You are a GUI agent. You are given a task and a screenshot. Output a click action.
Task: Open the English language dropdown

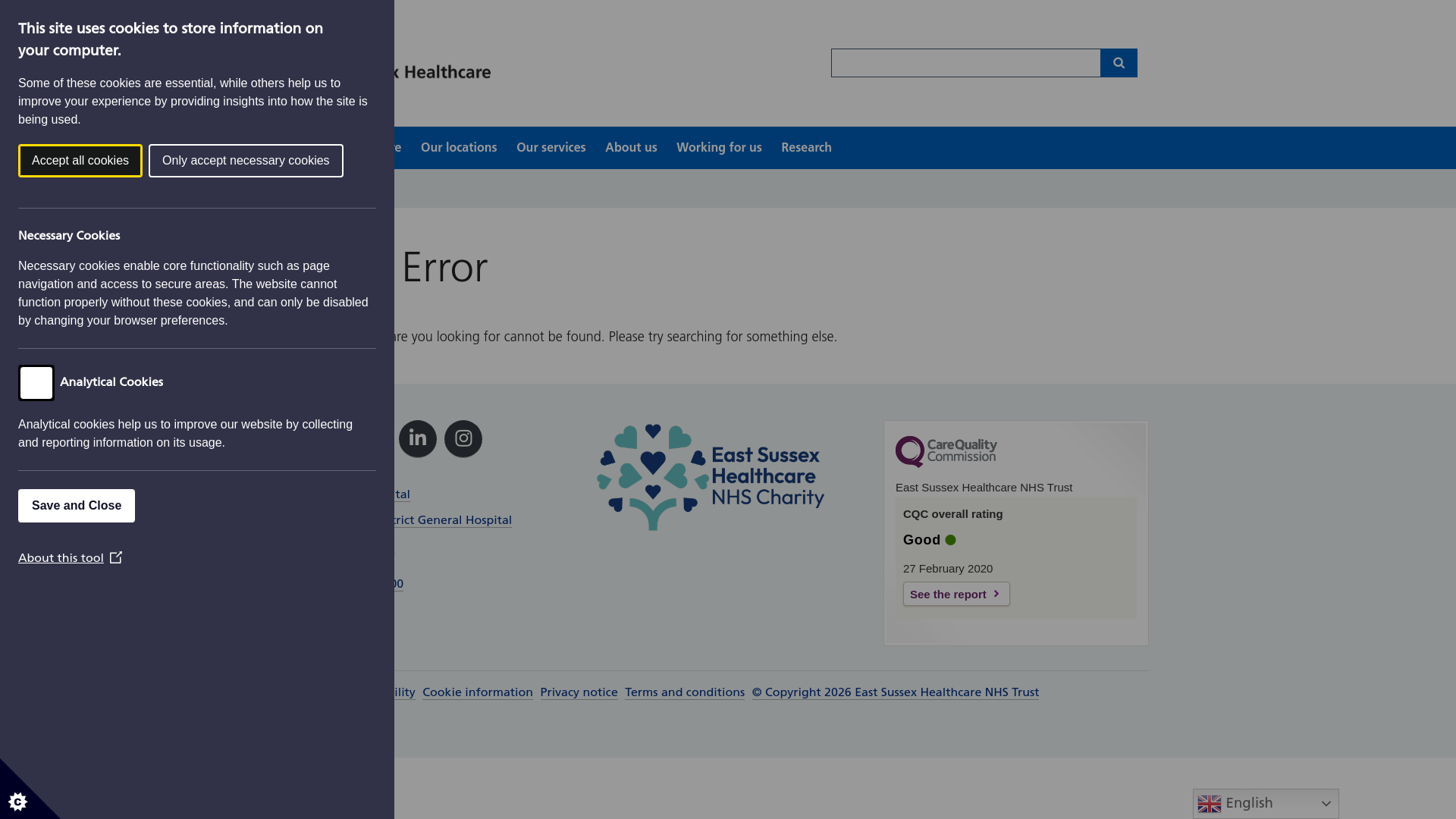click(x=1266, y=804)
